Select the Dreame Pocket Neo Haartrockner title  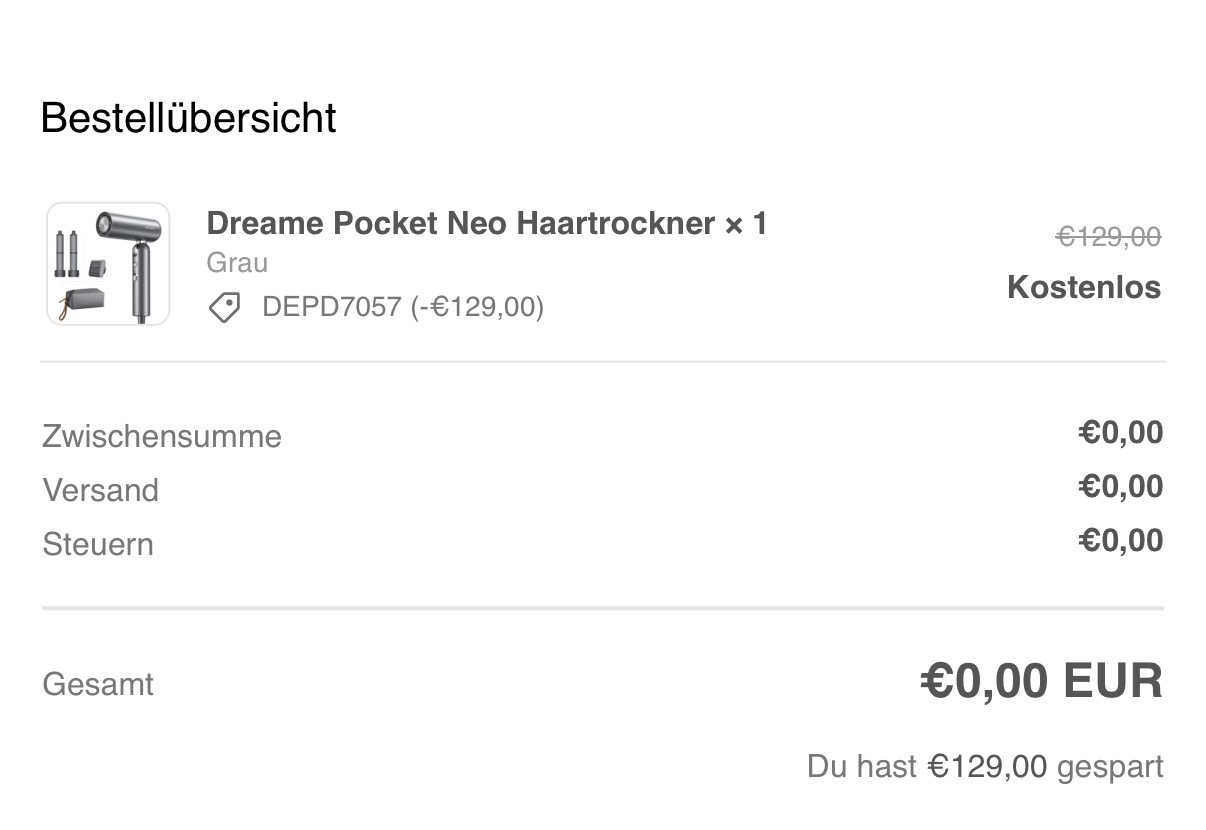coord(460,223)
